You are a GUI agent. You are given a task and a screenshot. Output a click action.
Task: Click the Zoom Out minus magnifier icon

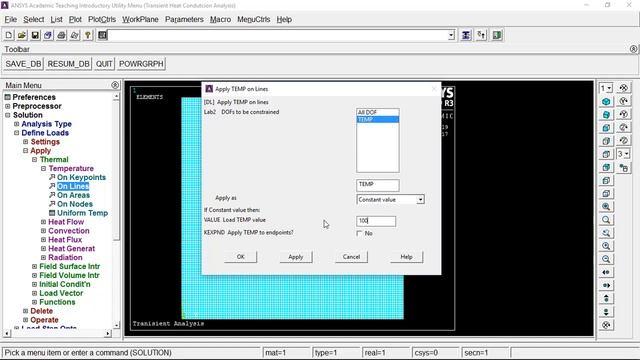tap(606, 259)
